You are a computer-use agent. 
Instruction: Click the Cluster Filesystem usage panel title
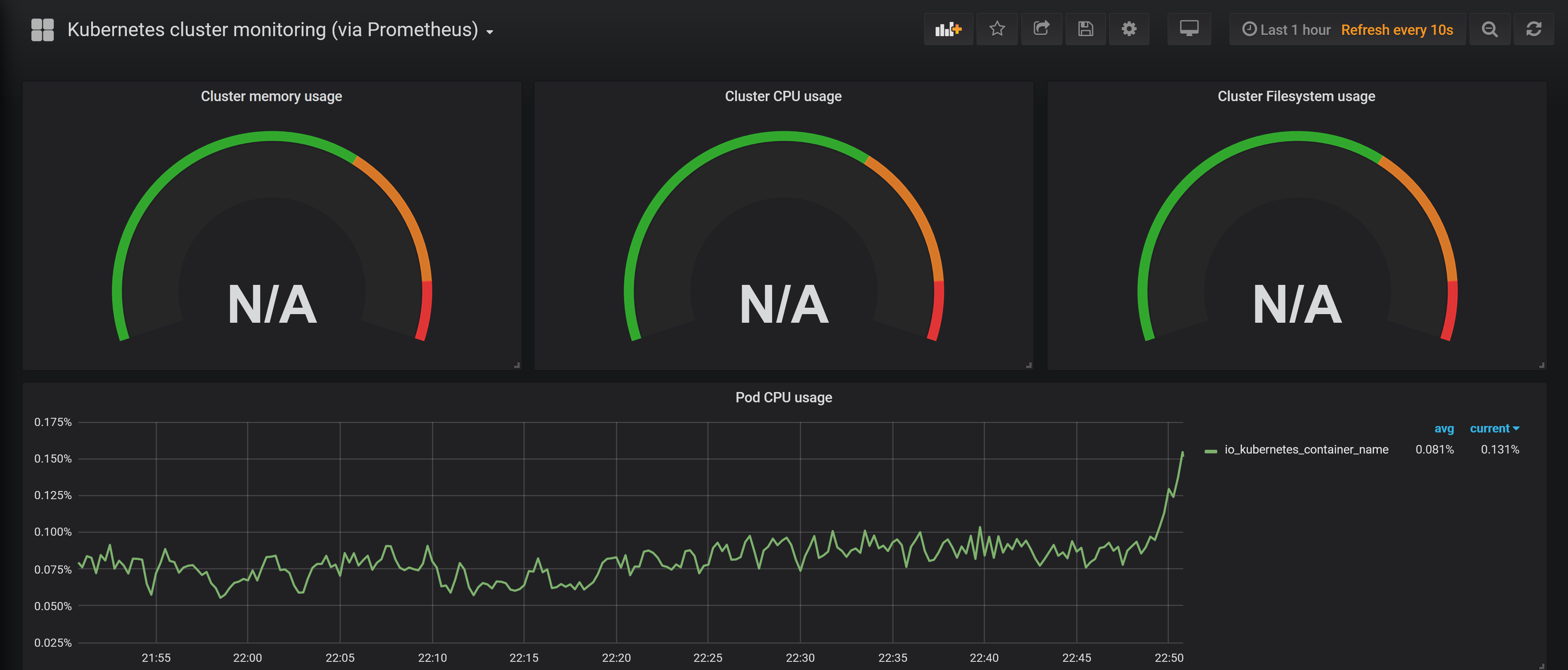1296,96
